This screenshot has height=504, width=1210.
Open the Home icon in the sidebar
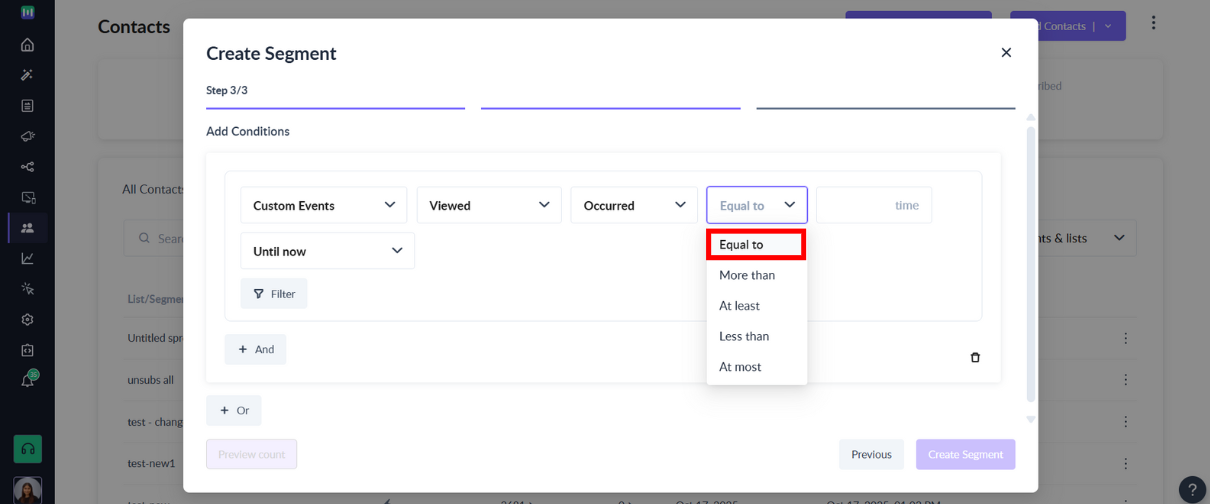[x=27, y=44]
